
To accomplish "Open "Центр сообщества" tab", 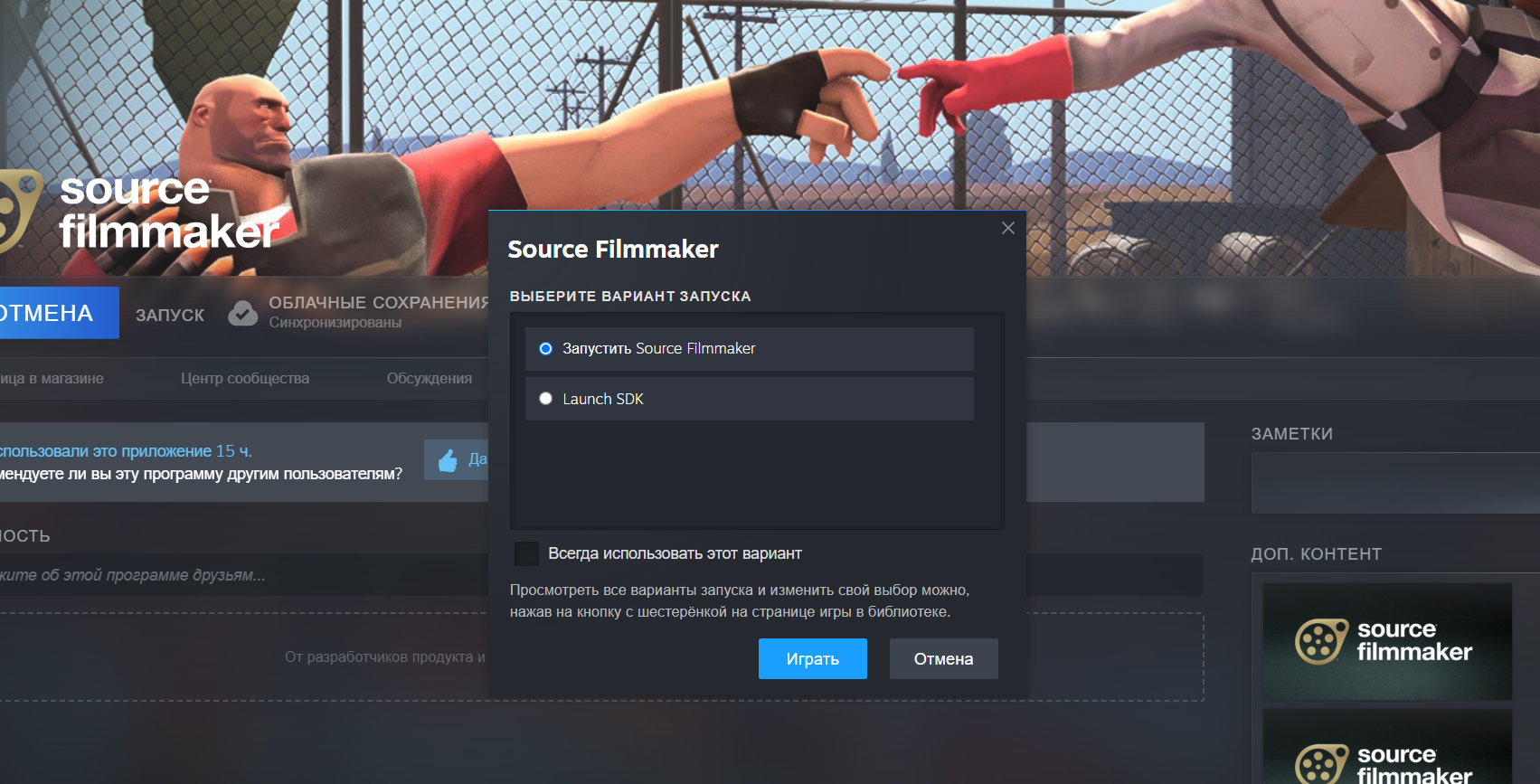I will 245,379.
